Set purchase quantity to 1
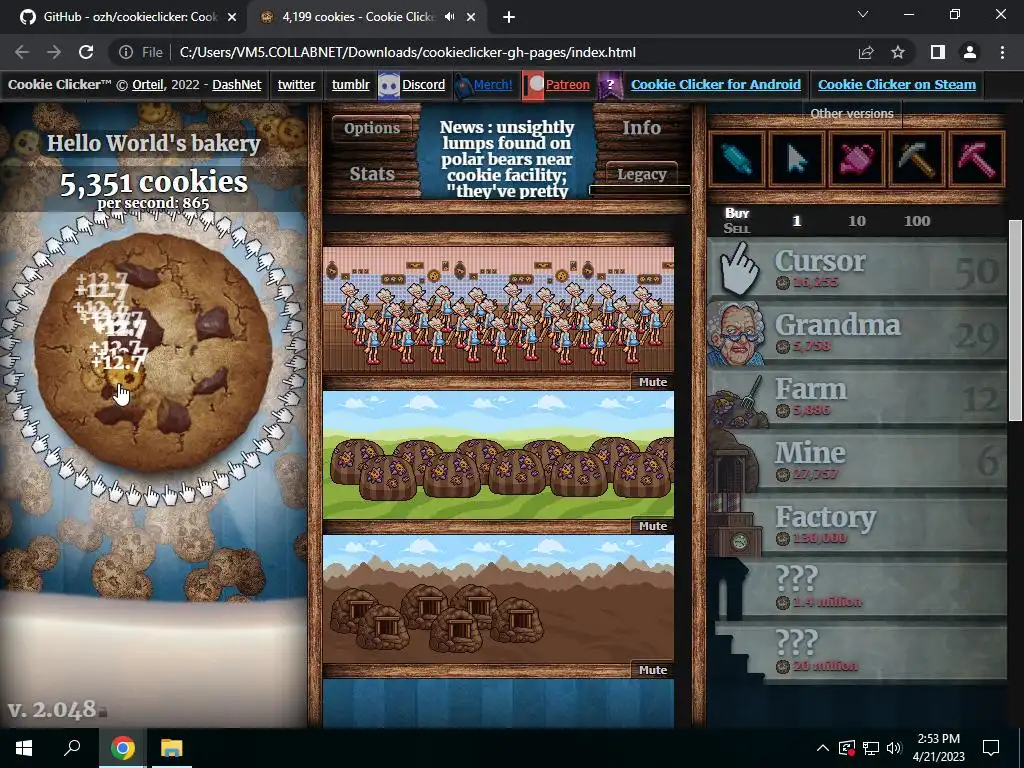Screen dimensions: 1024x768 point(797,221)
